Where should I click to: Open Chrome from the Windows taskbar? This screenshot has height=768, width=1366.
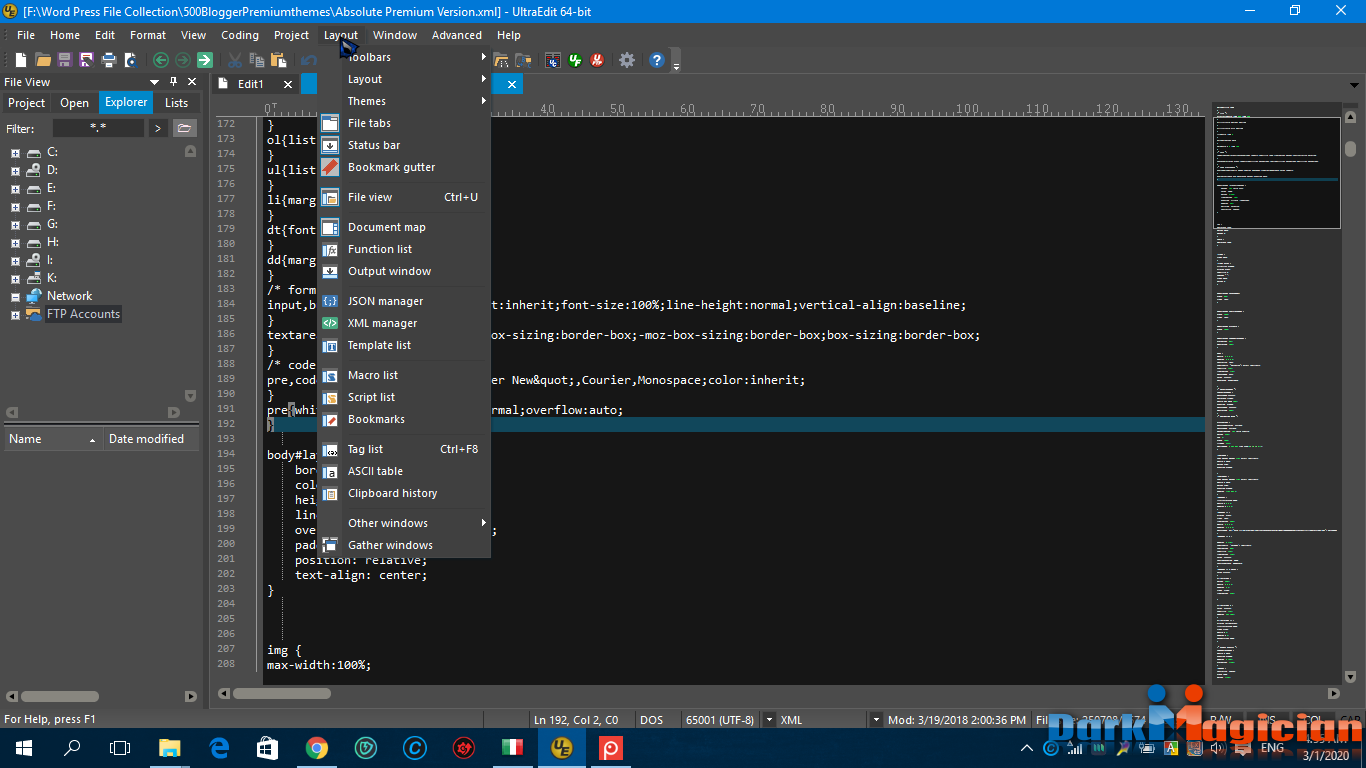[x=316, y=748]
